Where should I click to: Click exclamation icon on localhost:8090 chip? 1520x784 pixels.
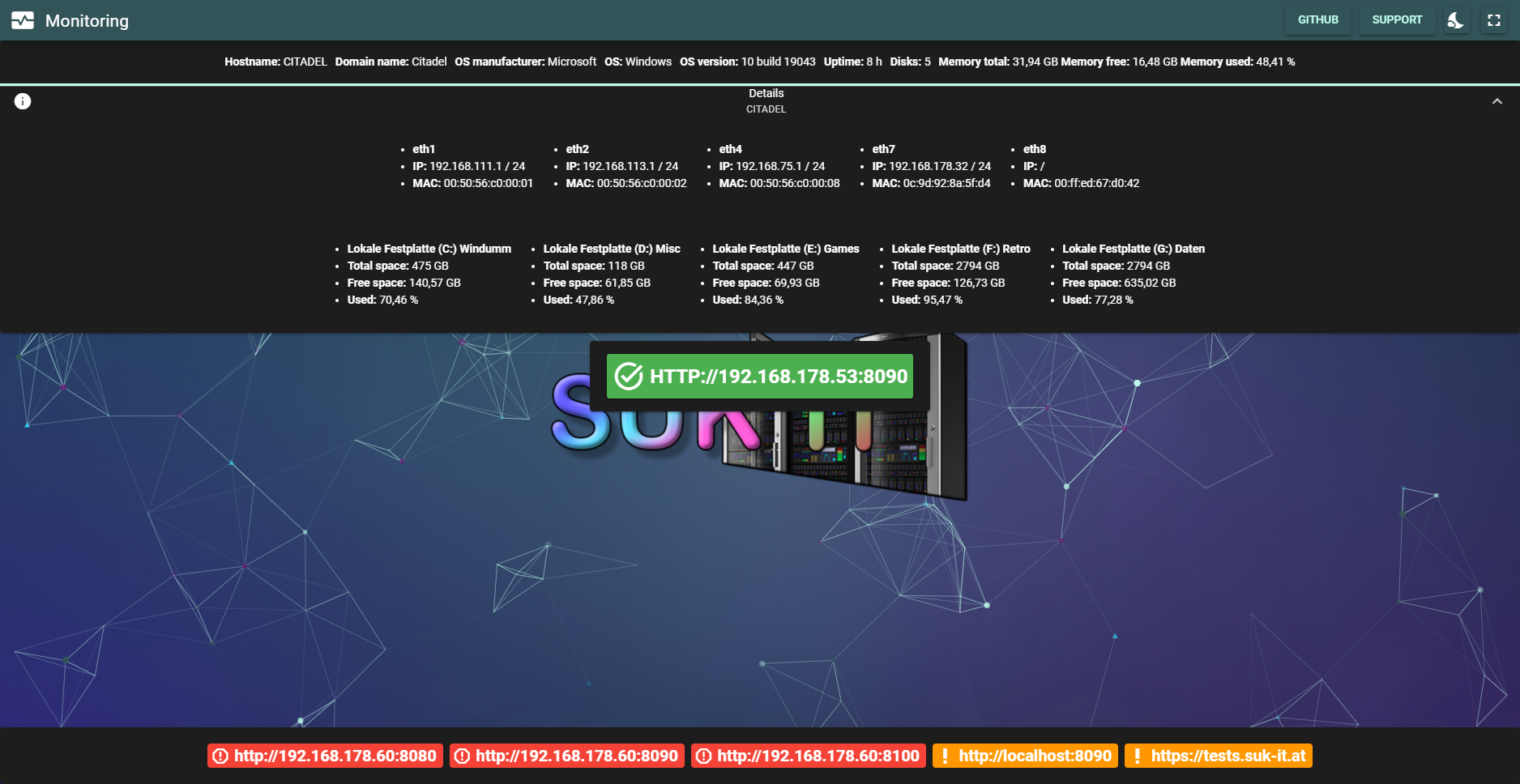pyautogui.click(x=945, y=756)
